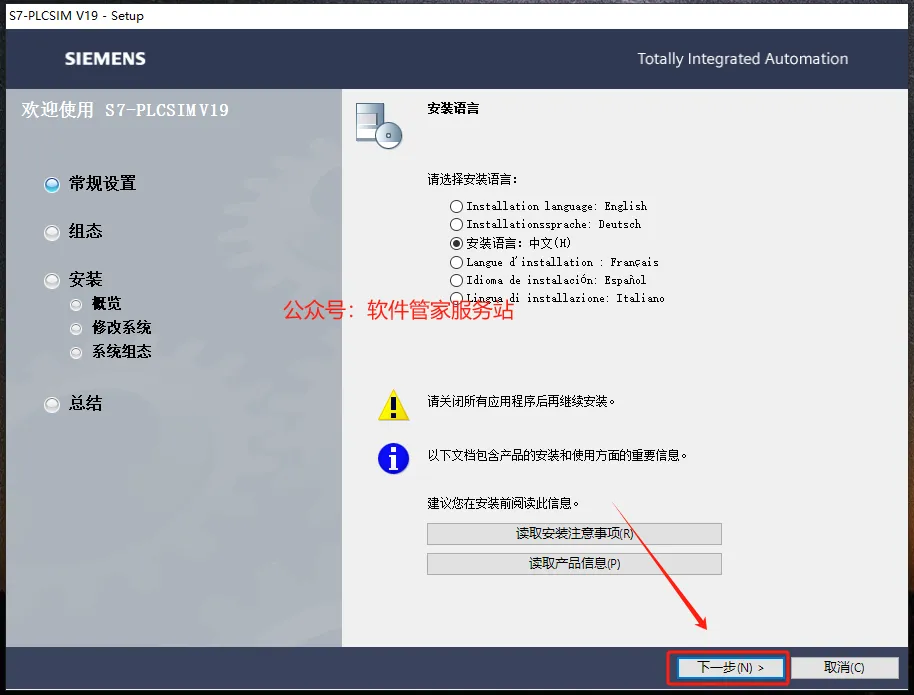Select 安装 step in sidebar
This screenshot has height=695, width=914.
coord(73,279)
